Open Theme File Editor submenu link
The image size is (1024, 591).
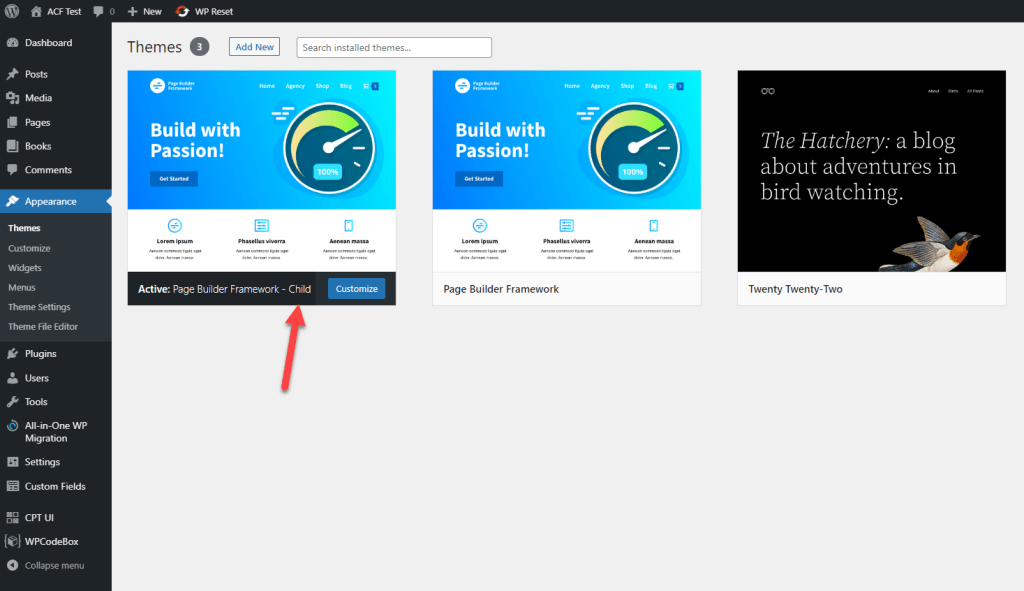(x=42, y=327)
